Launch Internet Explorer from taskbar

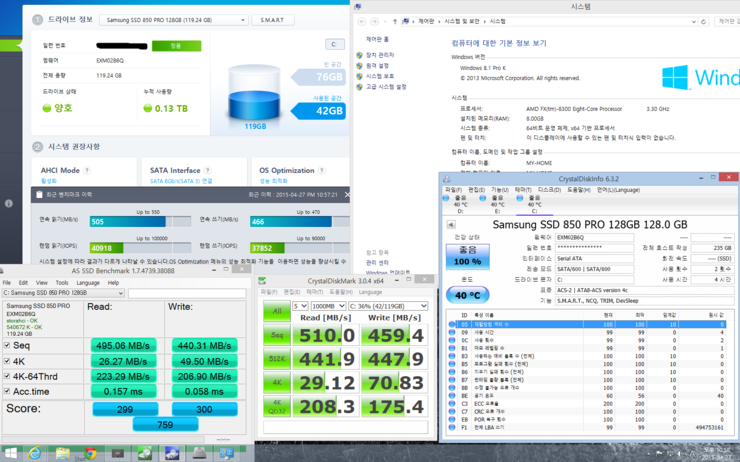tap(34, 454)
